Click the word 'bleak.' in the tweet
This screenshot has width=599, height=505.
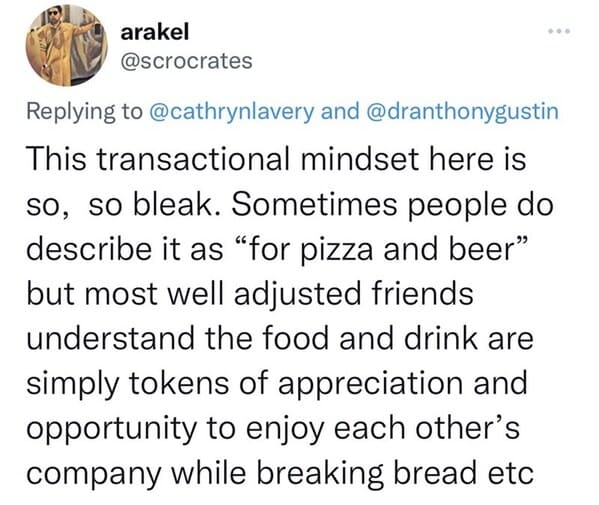tap(176, 204)
